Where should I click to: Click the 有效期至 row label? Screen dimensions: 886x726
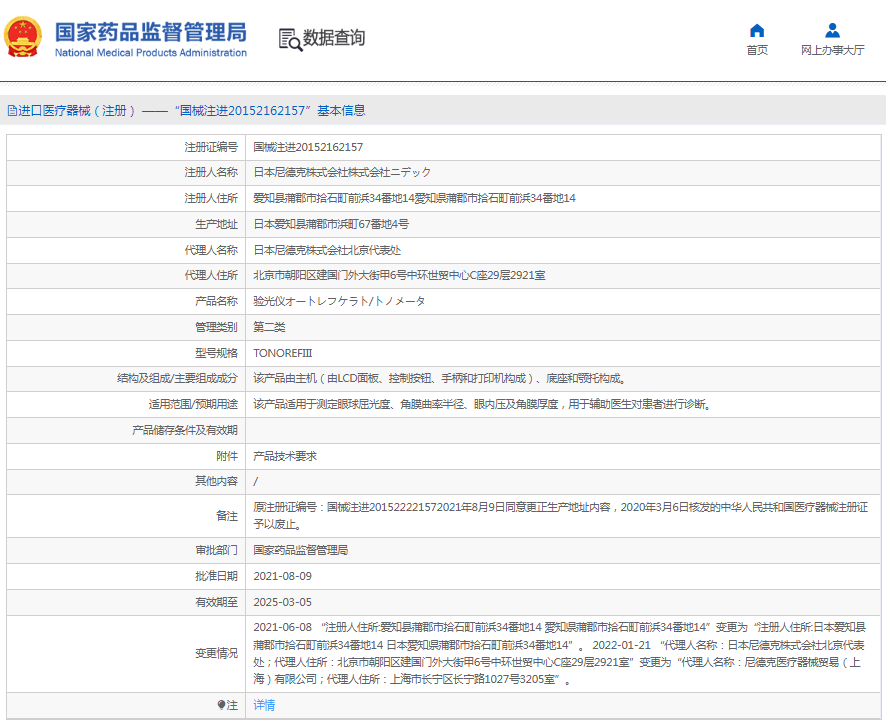point(216,602)
